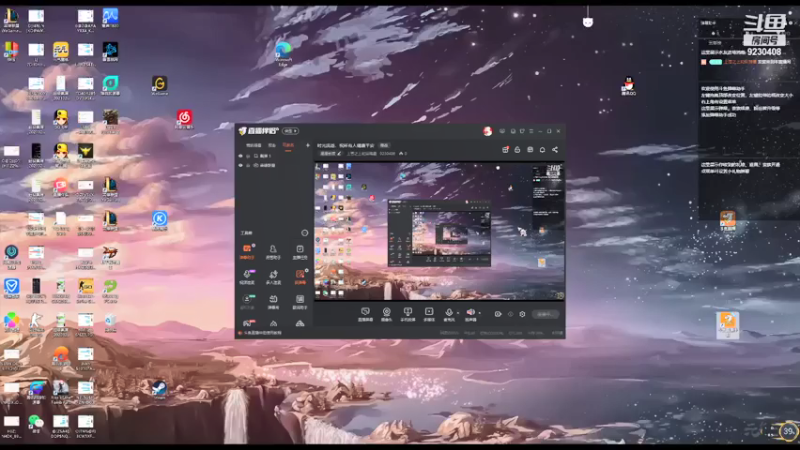Open the first tool in toolbox third row
Image resolution: width=800 pixels, height=450 pixels.
tap(247, 301)
